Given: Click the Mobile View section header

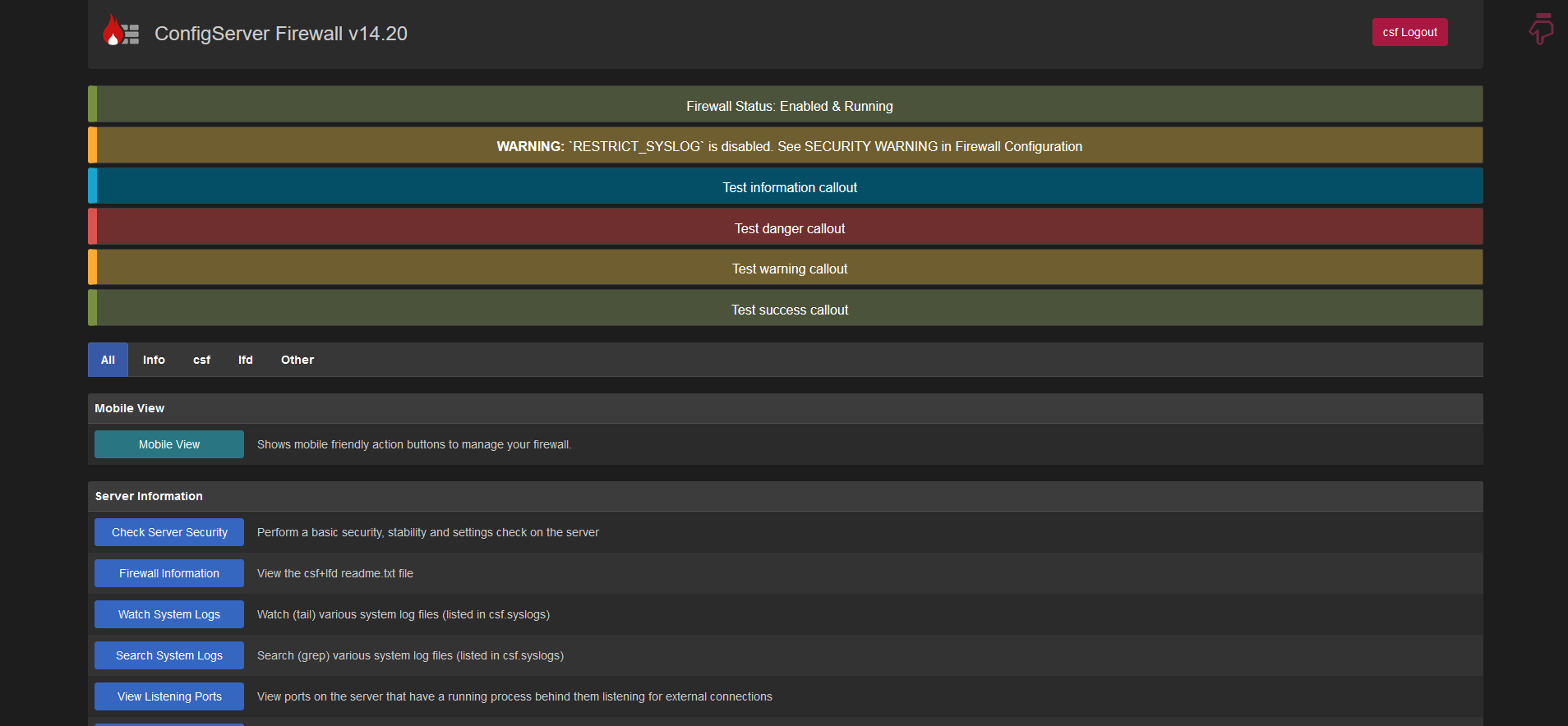Looking at the screenshot, I should pyautogui.click(x=786, y=408).
